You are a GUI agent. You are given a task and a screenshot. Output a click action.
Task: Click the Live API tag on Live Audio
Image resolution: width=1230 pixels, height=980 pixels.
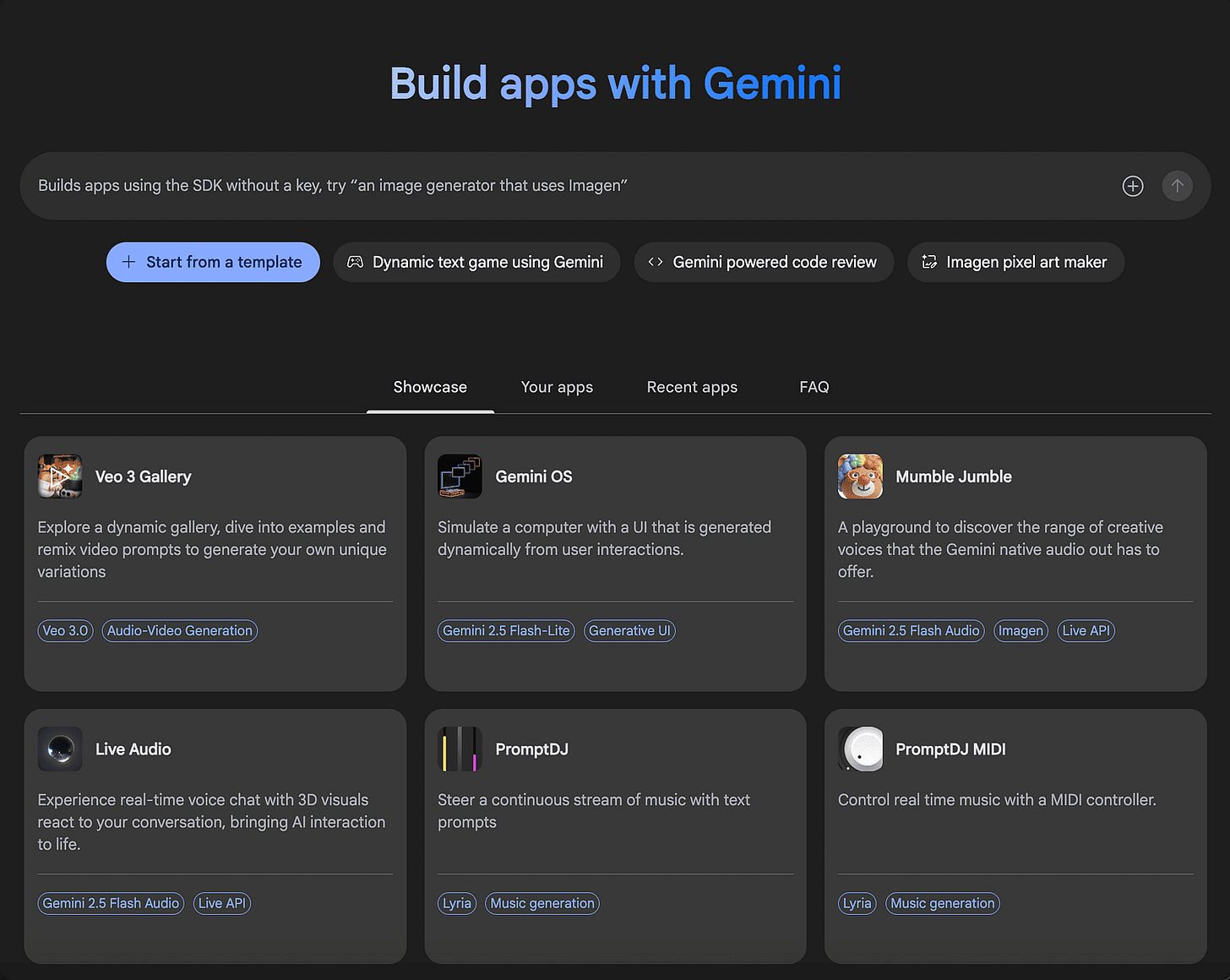[x=222, y=904]
